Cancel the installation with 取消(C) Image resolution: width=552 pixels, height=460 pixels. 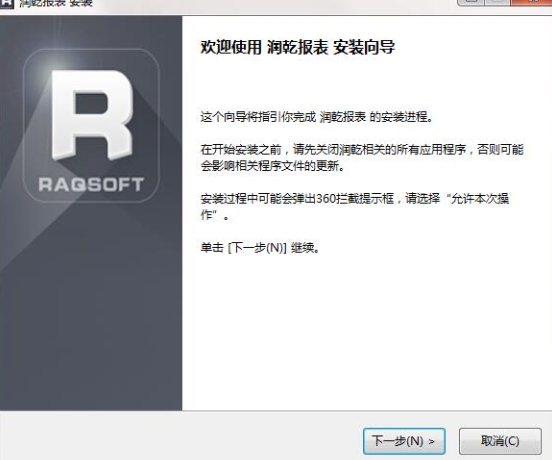point(500,441)
